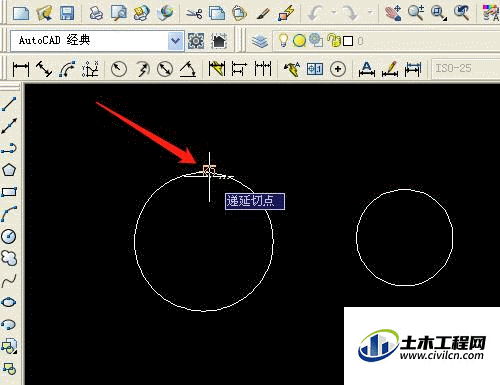Toggle layer 0 lock padlock icon
The height and width of the screenshot is (385, 500).
(x=333, y=41)
